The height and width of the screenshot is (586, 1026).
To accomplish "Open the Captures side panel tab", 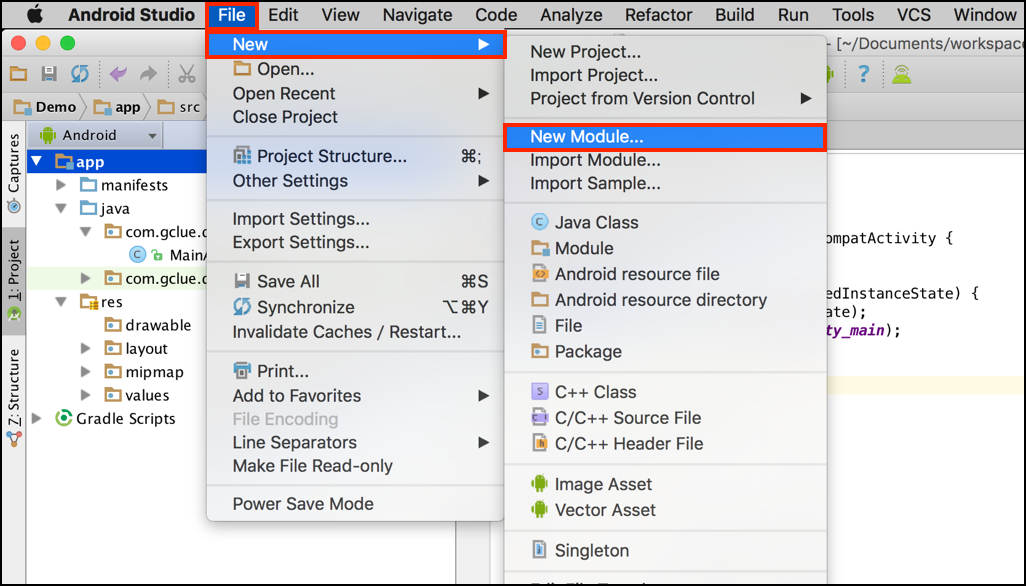I will pos(14,171).
